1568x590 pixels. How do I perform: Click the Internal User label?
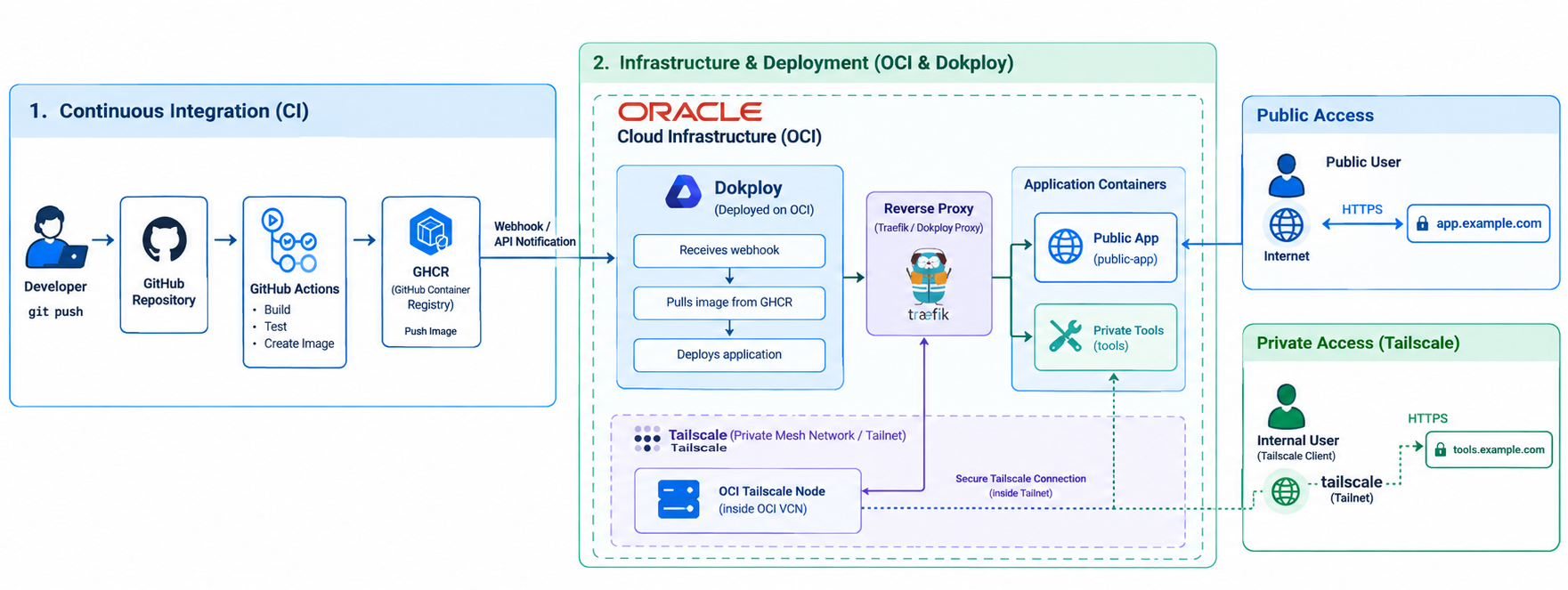coord(1297,441)
